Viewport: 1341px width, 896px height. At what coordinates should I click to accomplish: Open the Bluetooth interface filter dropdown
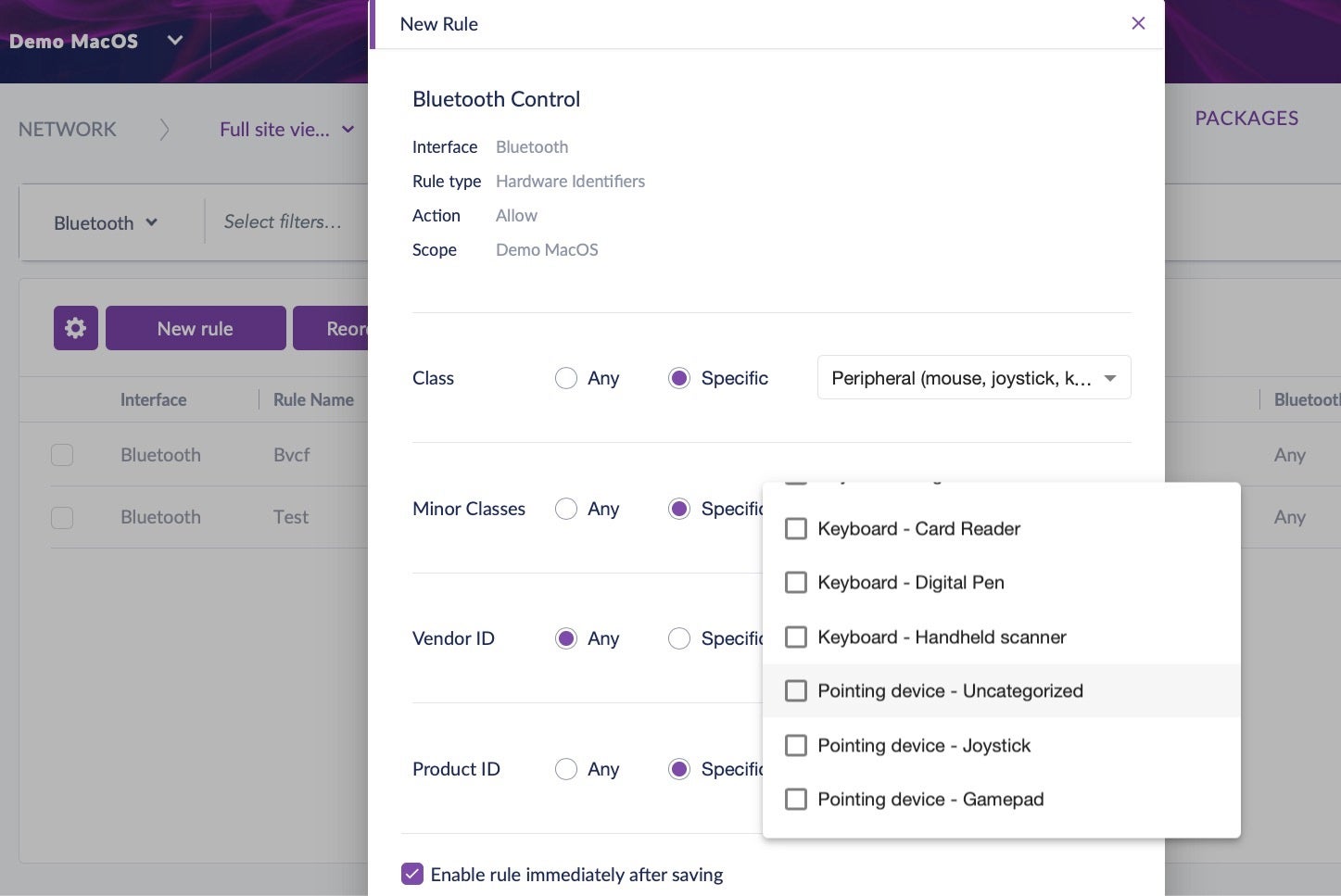pos(106,223)
